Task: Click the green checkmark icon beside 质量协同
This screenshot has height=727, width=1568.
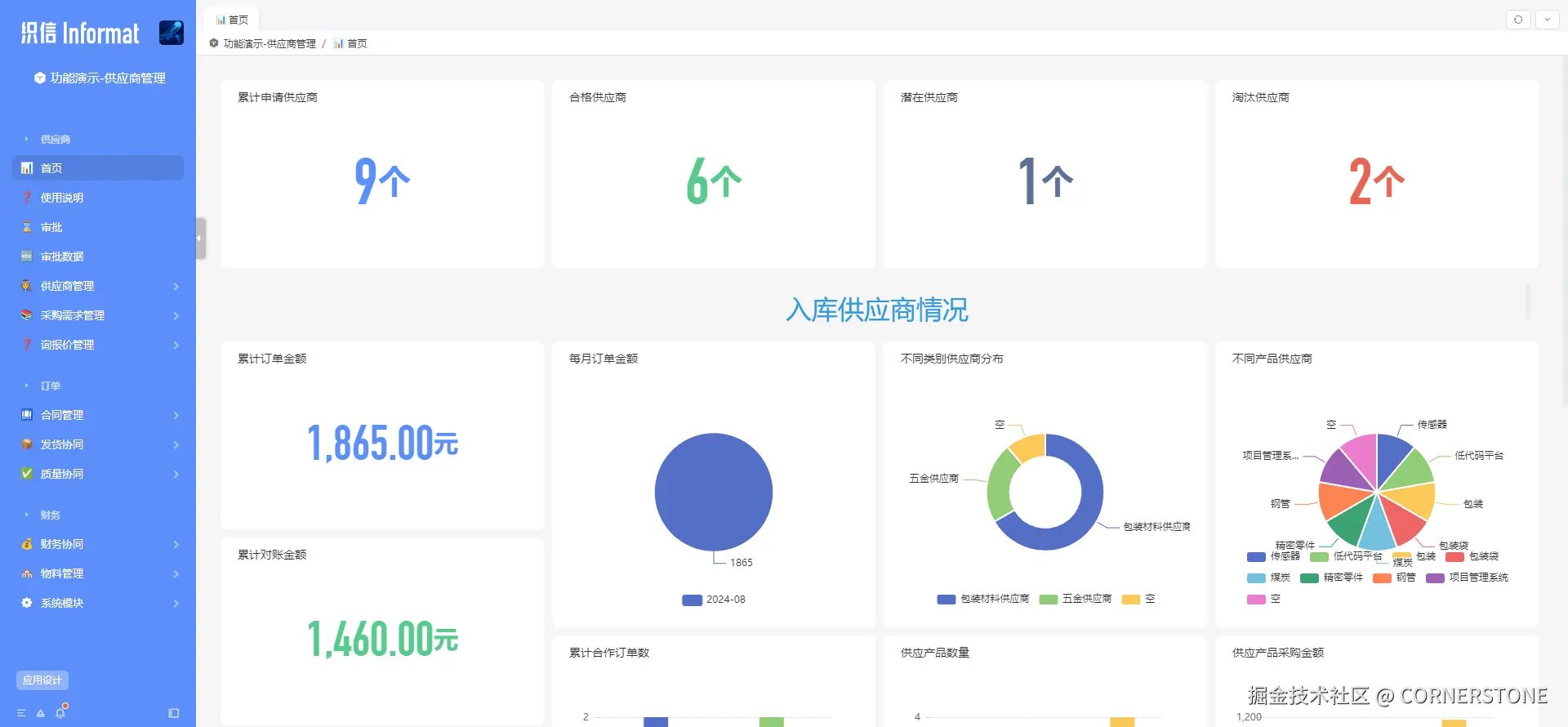Action: 27,474
